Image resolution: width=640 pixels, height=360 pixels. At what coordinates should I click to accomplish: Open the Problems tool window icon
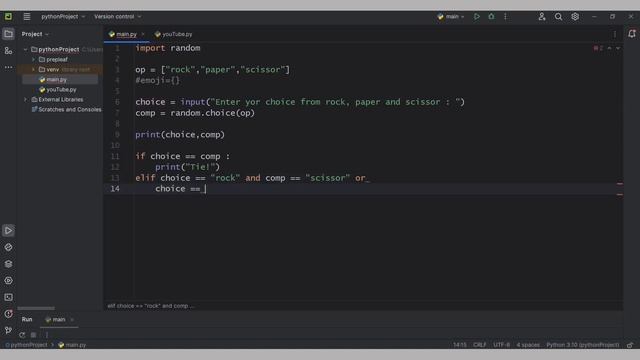click(8, 314)
